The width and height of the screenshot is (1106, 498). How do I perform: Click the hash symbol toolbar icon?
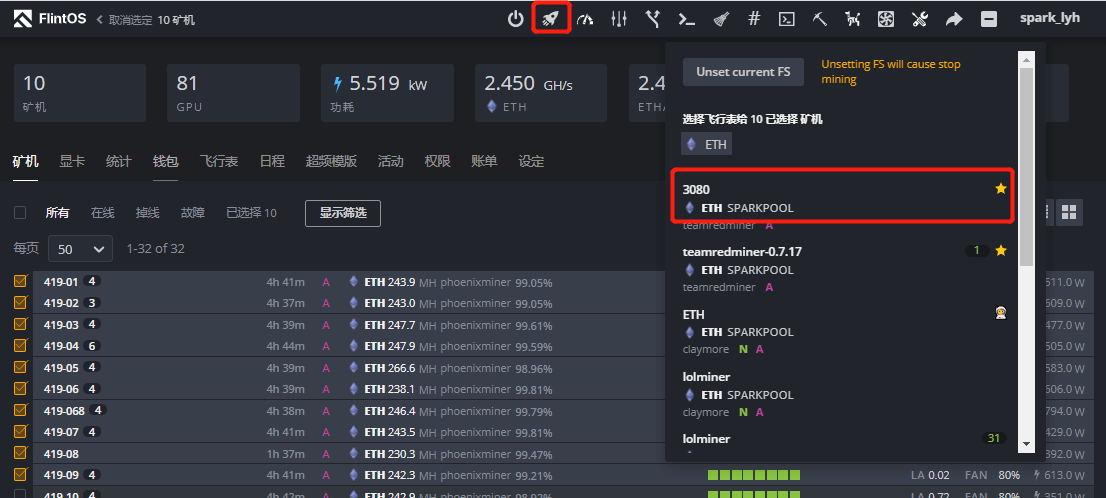click(x=754, y=18)
